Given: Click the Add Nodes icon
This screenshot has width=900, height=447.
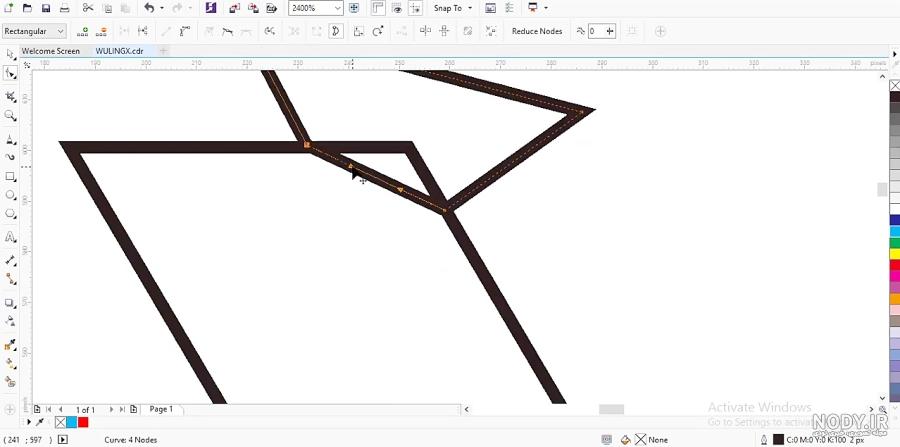Looking at the screenshot, I should click(x=83, y=32).
